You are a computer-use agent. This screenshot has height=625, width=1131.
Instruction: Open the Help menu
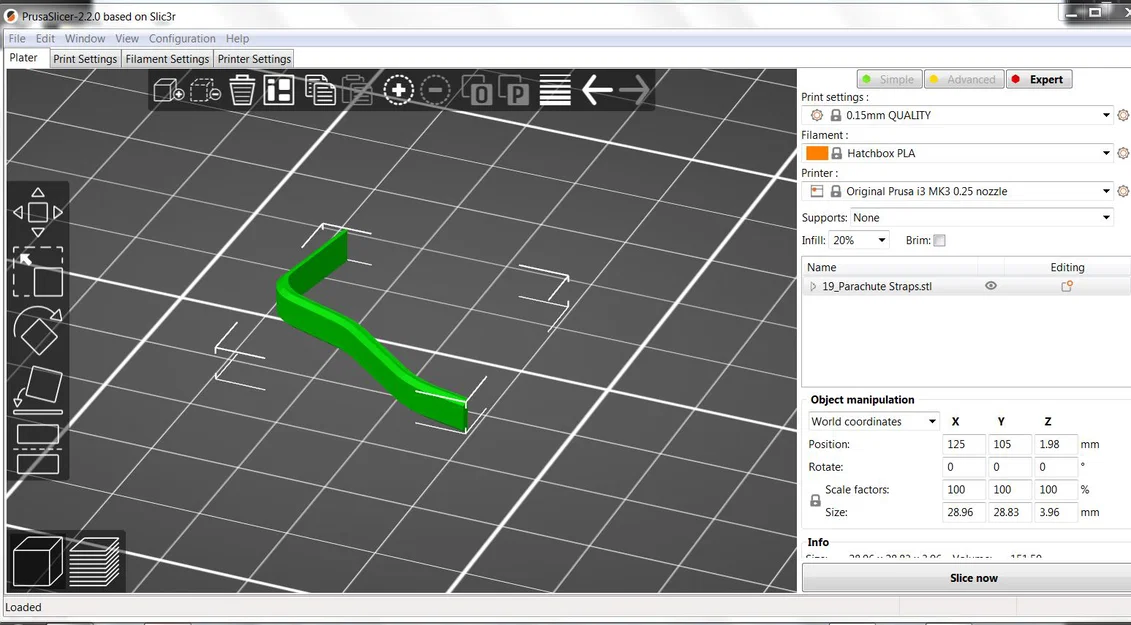pyautogui.click(x=237, y=38)
